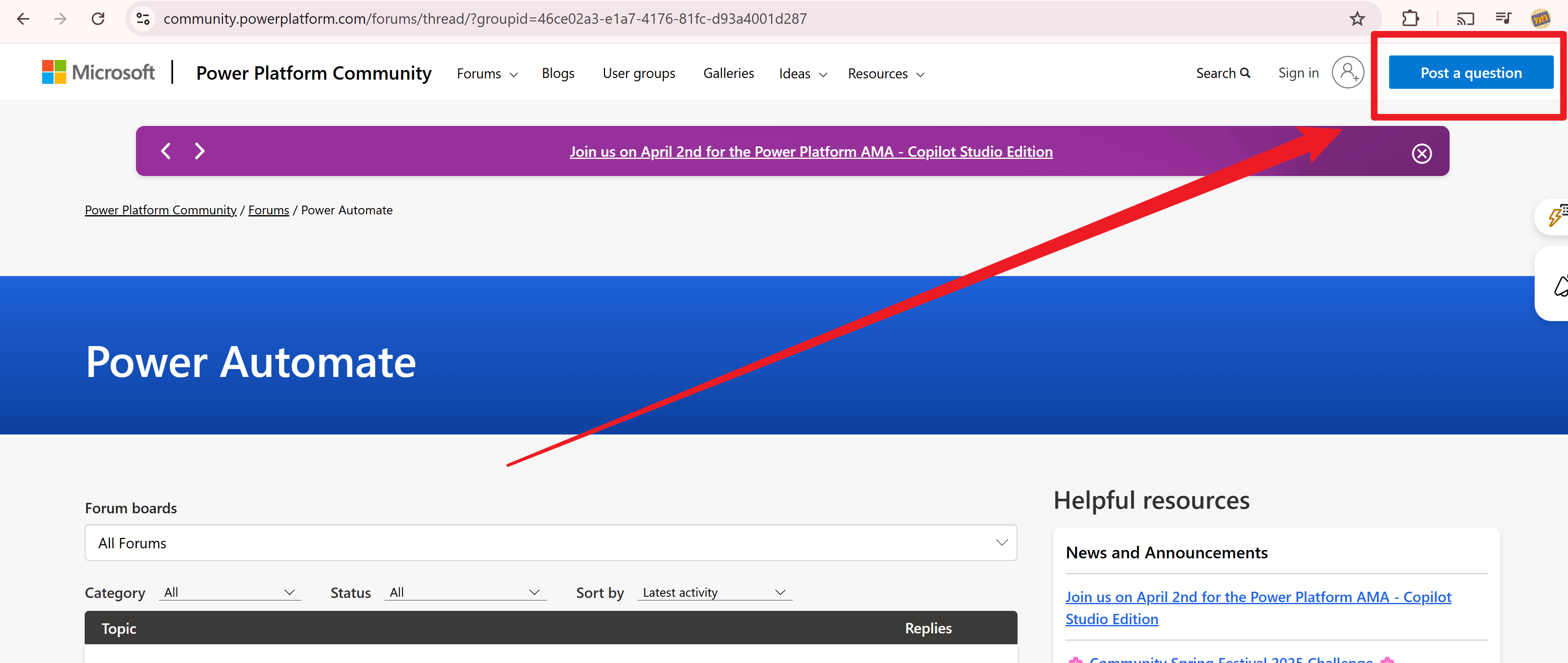Reload the page with refresh icon

point(98,19)
